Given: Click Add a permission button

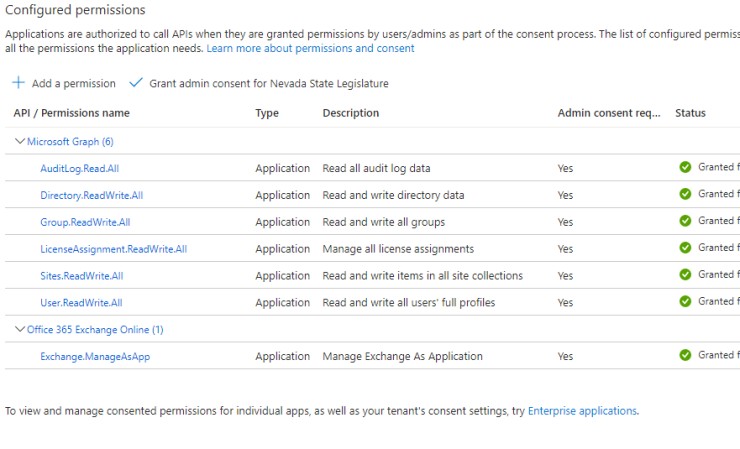Looking at the screenshot, I should [64, 83].
